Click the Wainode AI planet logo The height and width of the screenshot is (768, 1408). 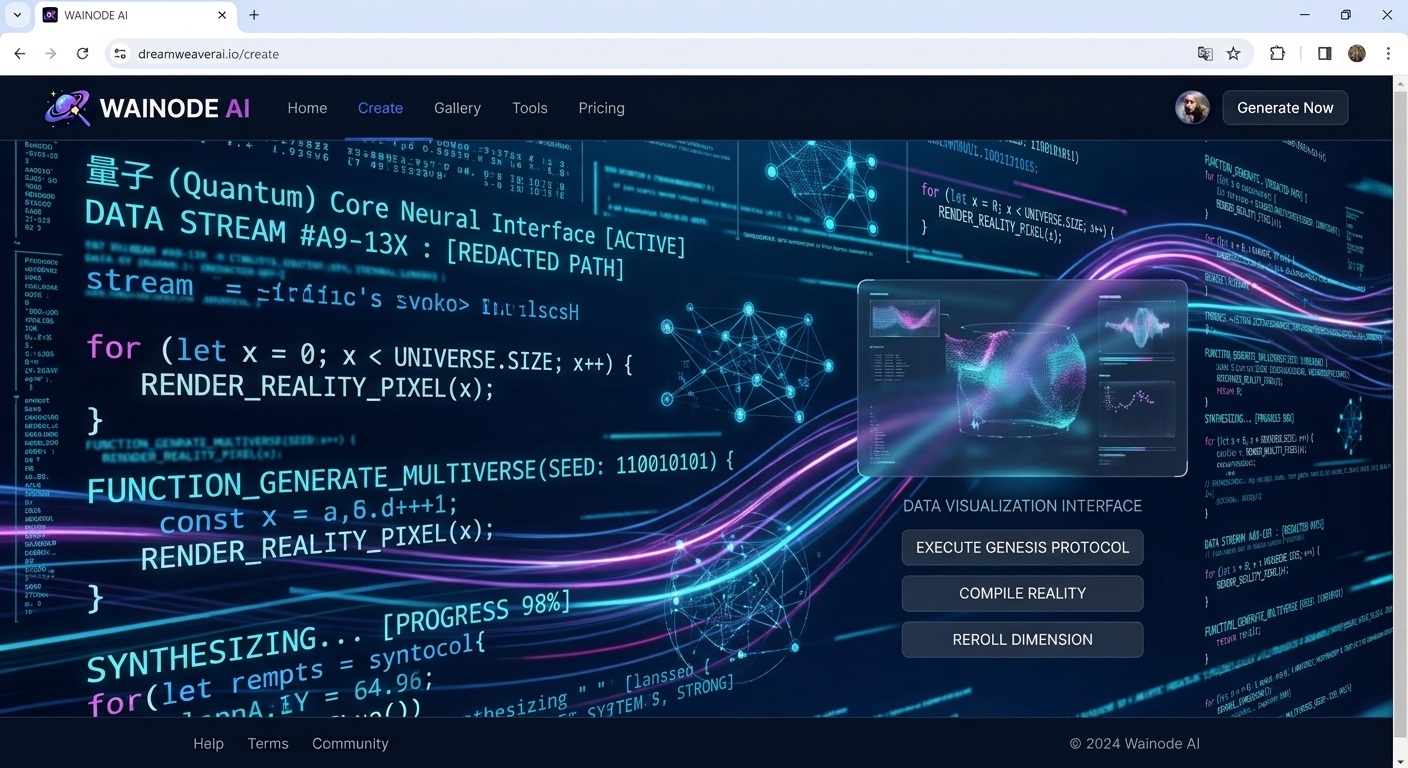[x=67, y=108]
